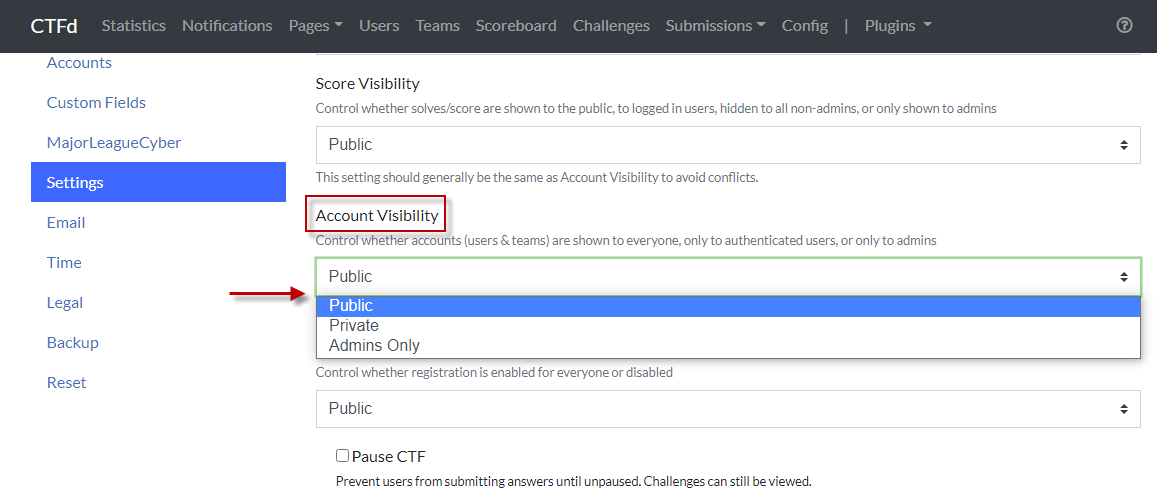The image size is (1157, 503).
Task: Enable the Pause CTF checkbox
Action: click(343, 456)
